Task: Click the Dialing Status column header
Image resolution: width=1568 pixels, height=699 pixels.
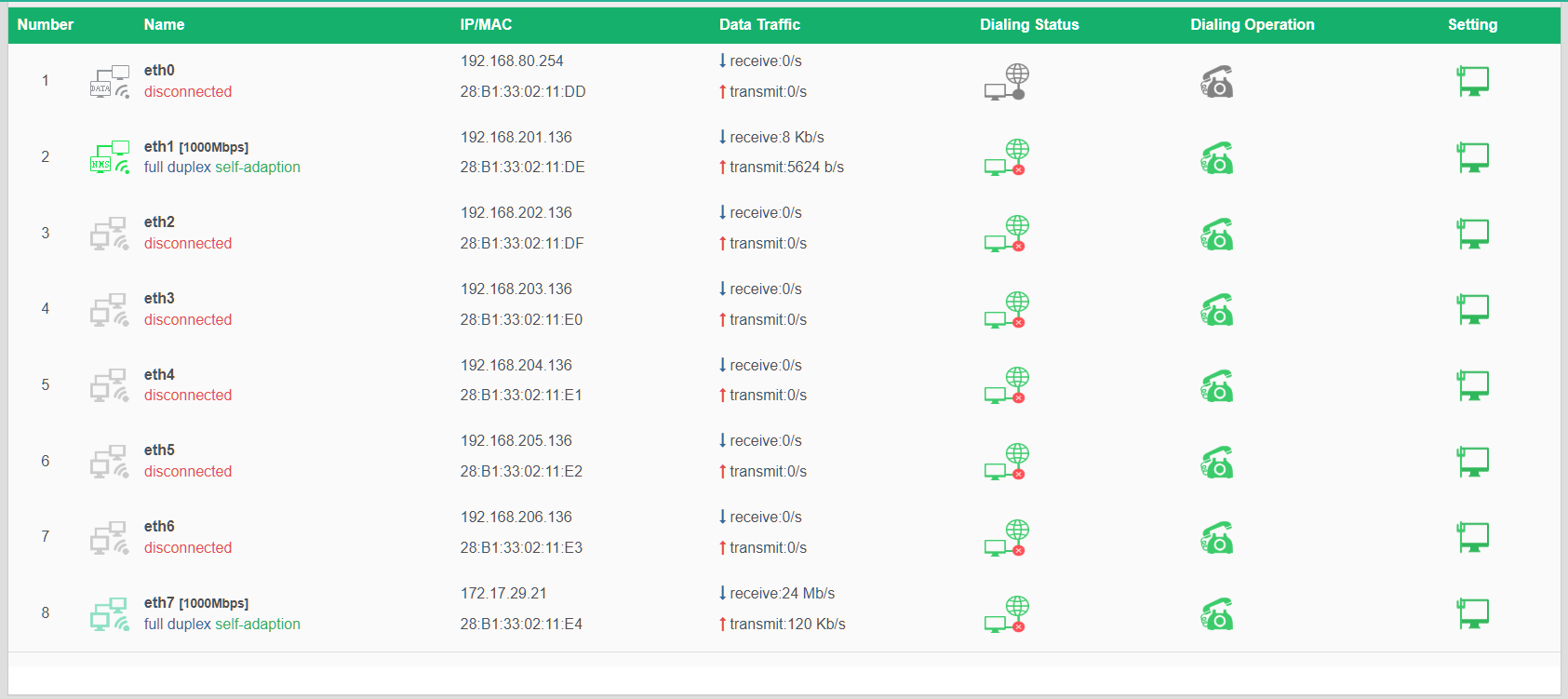Action: tap(1029, 25)
